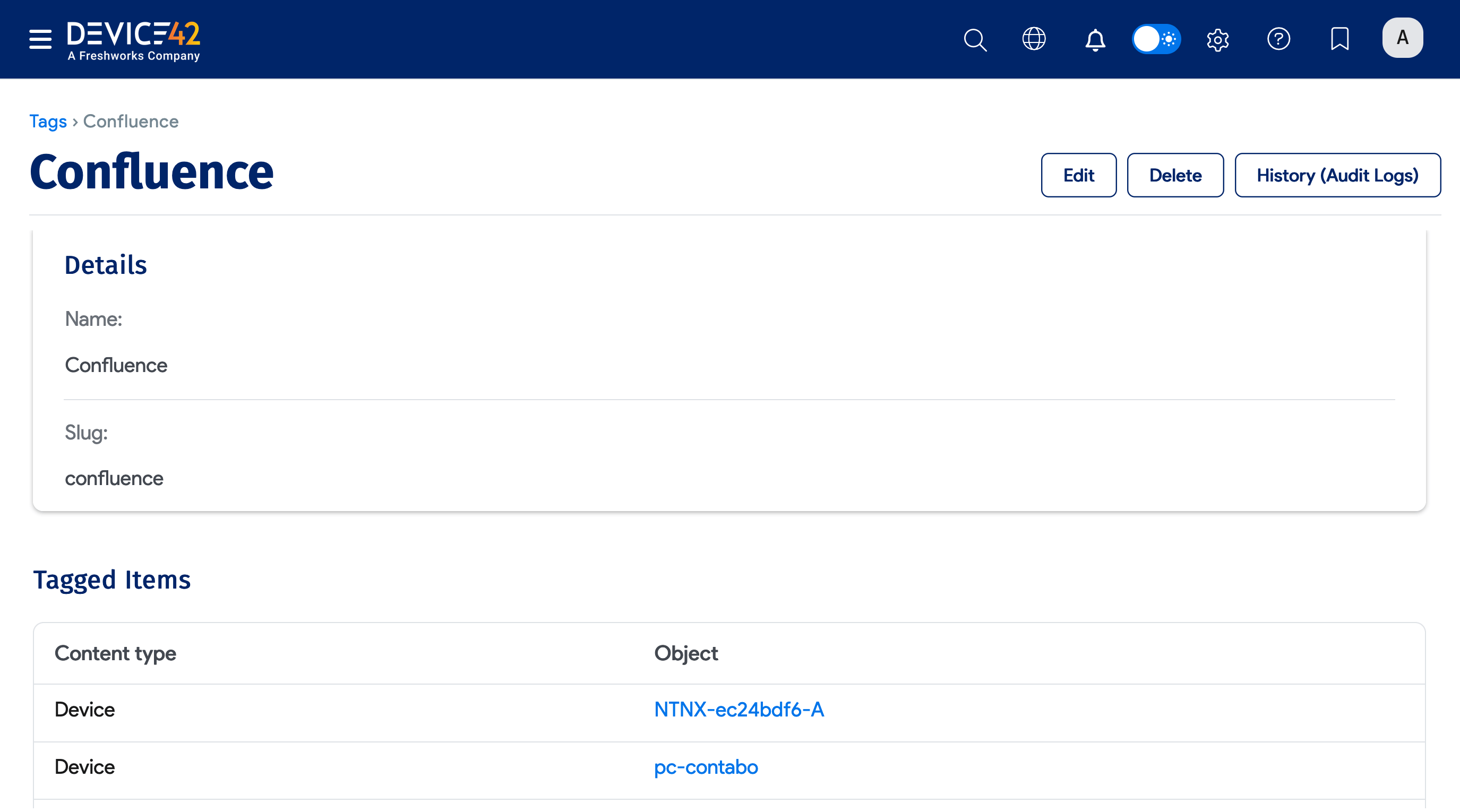This screenshot has height=812, width=1460.
Task: Go to Tags breadcrumb link
Action: pos(48,121)
